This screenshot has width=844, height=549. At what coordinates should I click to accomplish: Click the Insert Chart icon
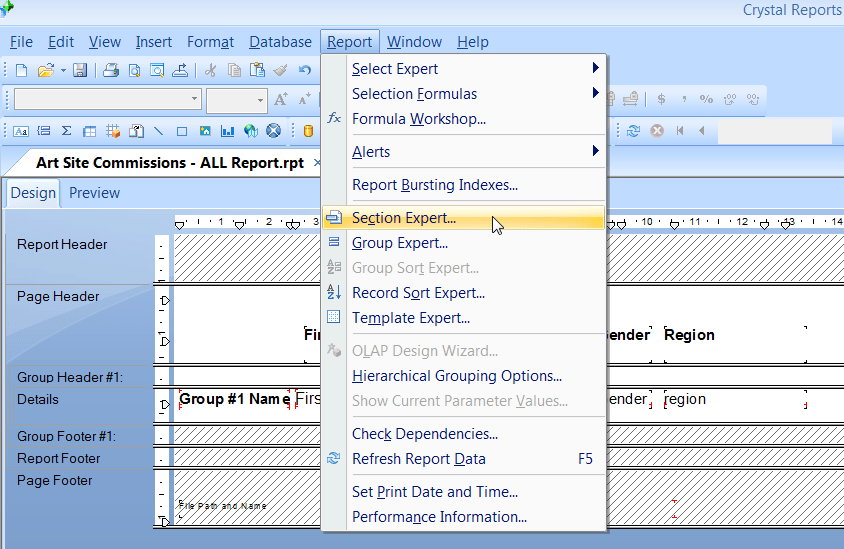tap(228, 131)
